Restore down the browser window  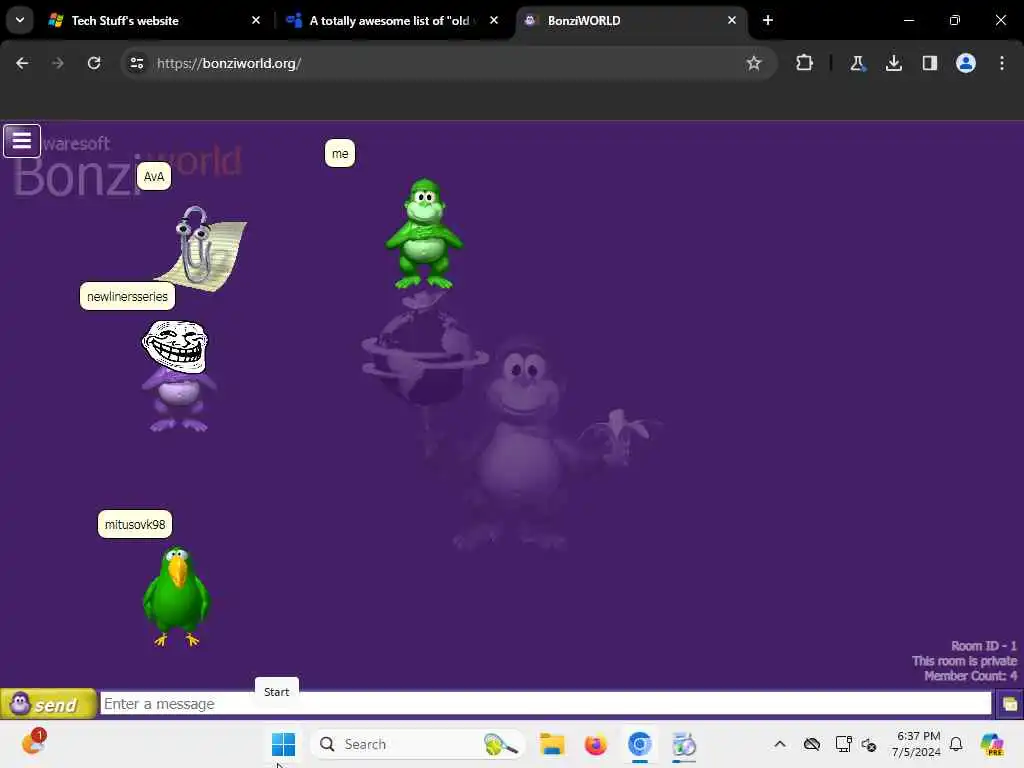955,20
